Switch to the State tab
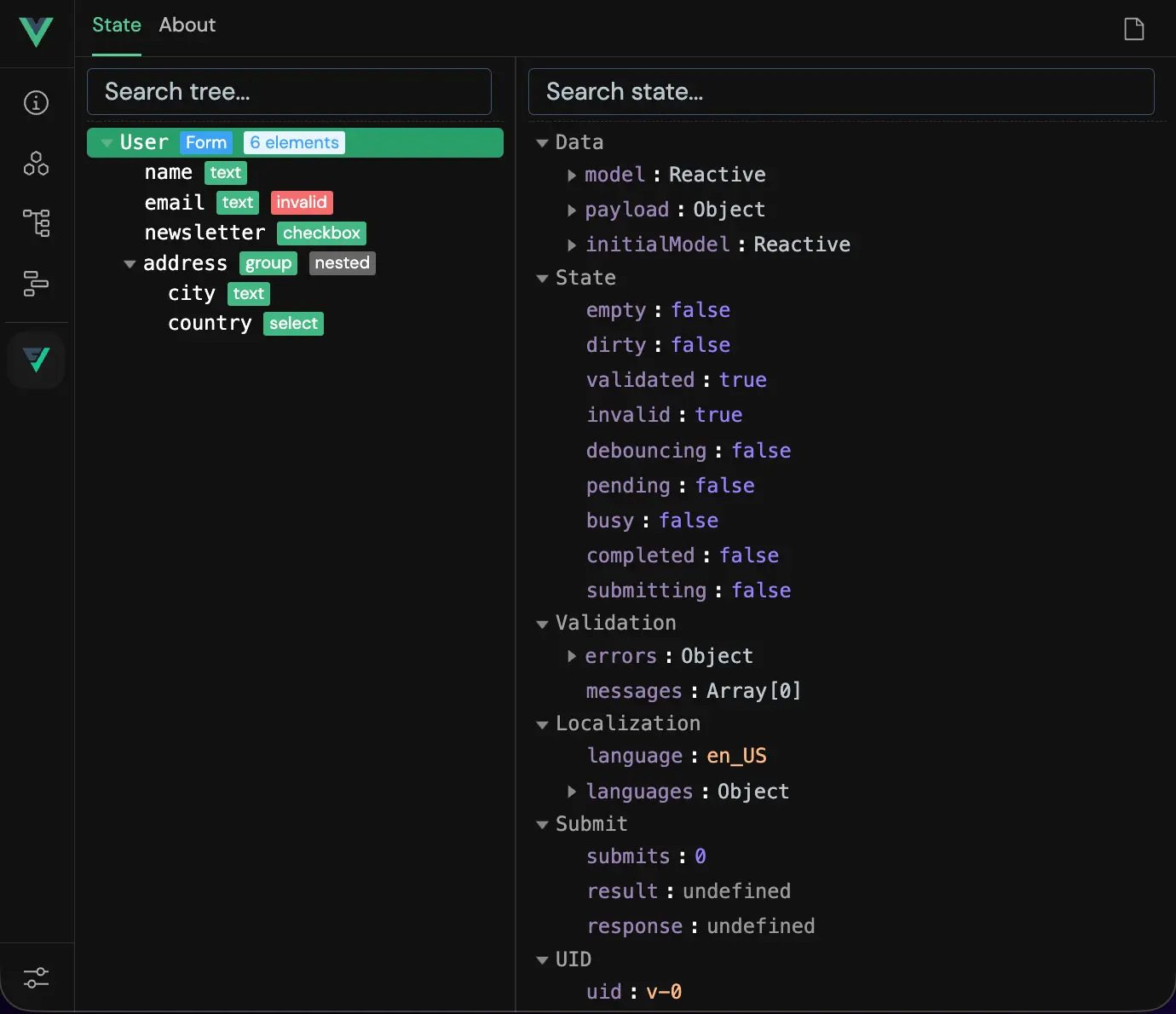Viewport: 1176px width, 1014px height. click(x=117, y=26)
